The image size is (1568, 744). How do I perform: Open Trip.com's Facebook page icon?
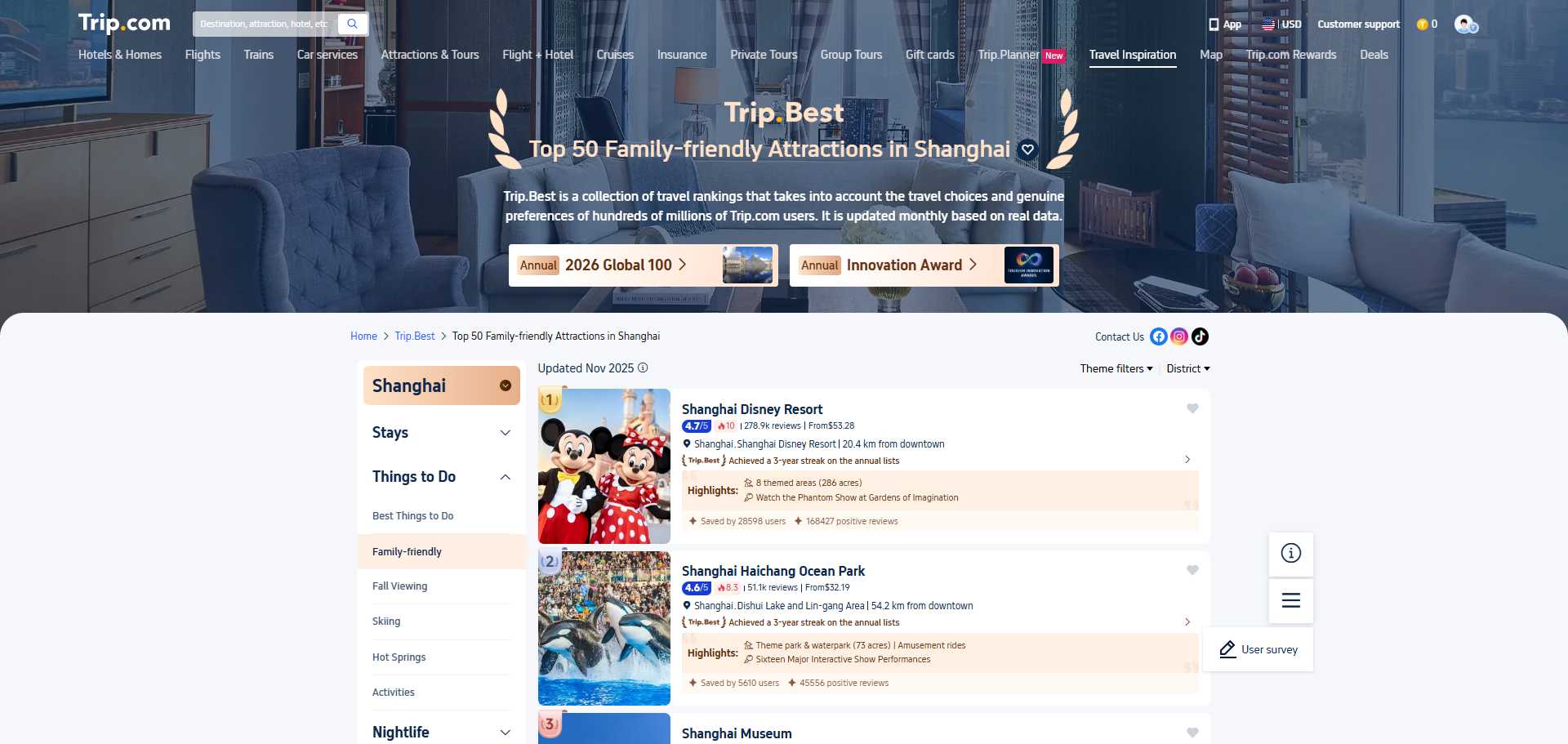point(1157,336)
